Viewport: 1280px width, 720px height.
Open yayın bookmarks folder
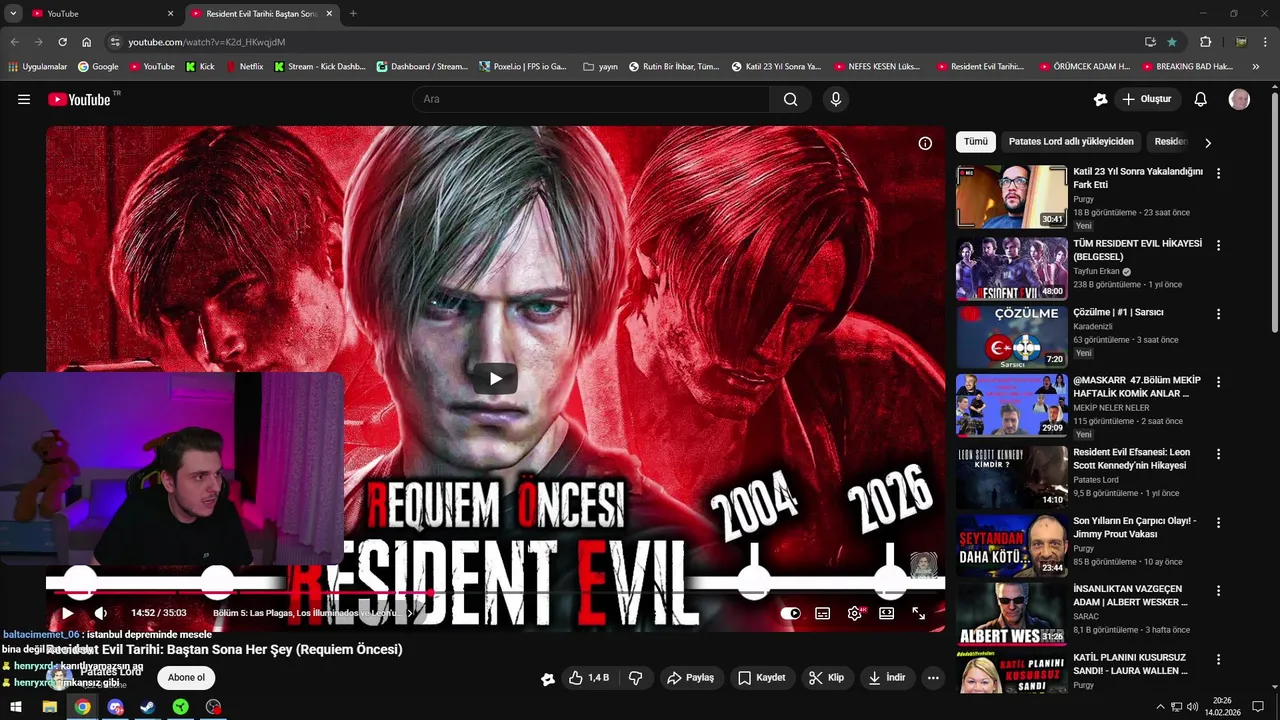pyautogui.click(x=600, y=67)
